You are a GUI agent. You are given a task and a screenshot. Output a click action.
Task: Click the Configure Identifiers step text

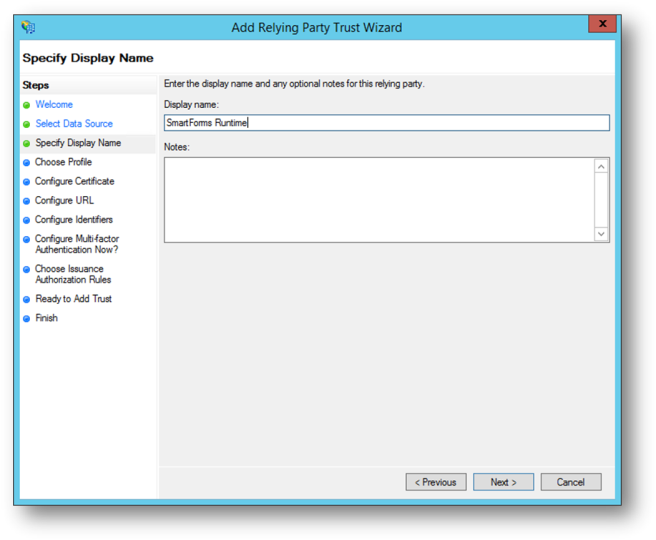(74, 220)
